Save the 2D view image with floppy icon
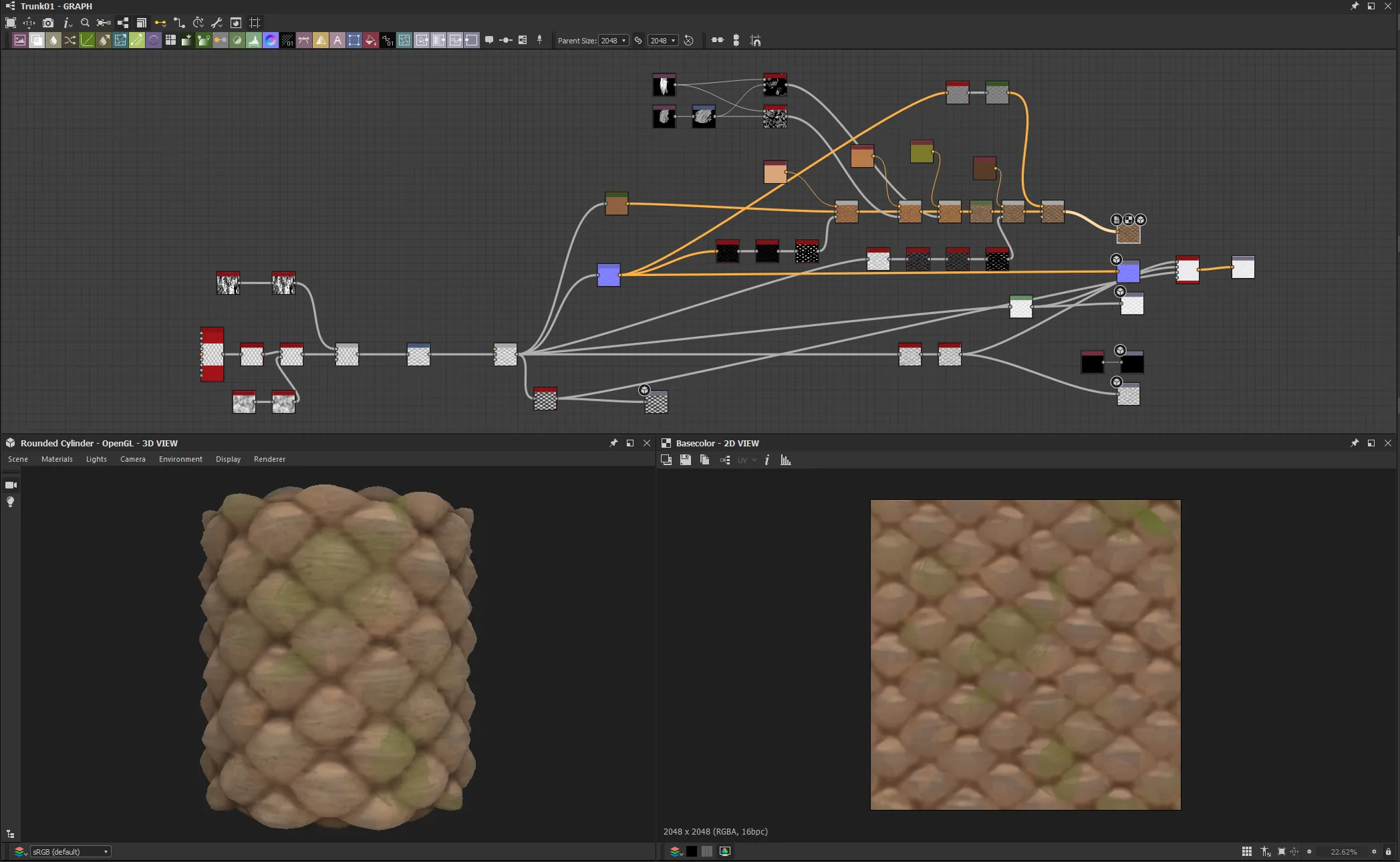 (685, 460)
